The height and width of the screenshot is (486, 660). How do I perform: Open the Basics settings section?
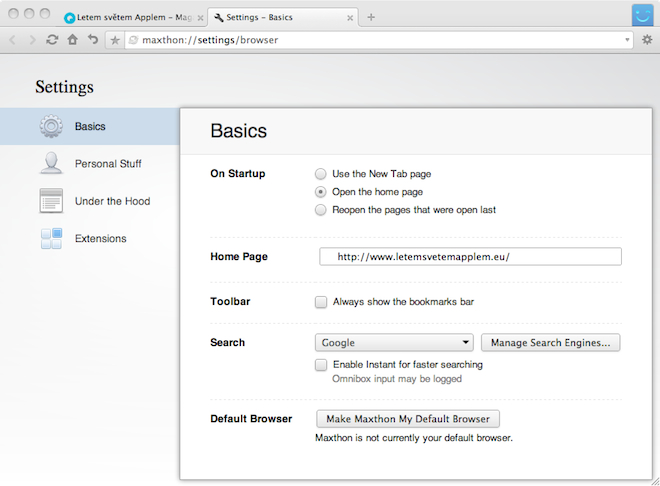coord(90,126)
